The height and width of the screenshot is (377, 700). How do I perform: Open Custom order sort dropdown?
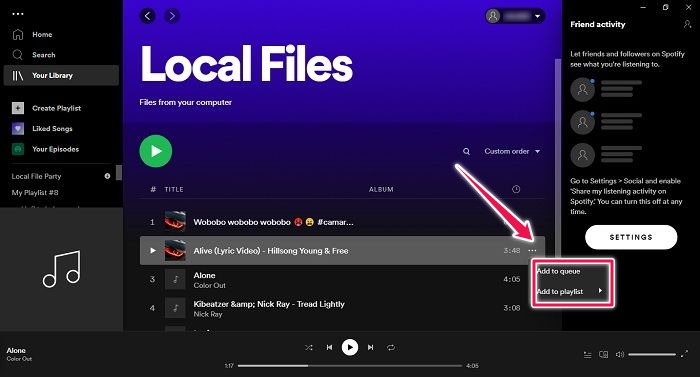[x=512, y=151]
